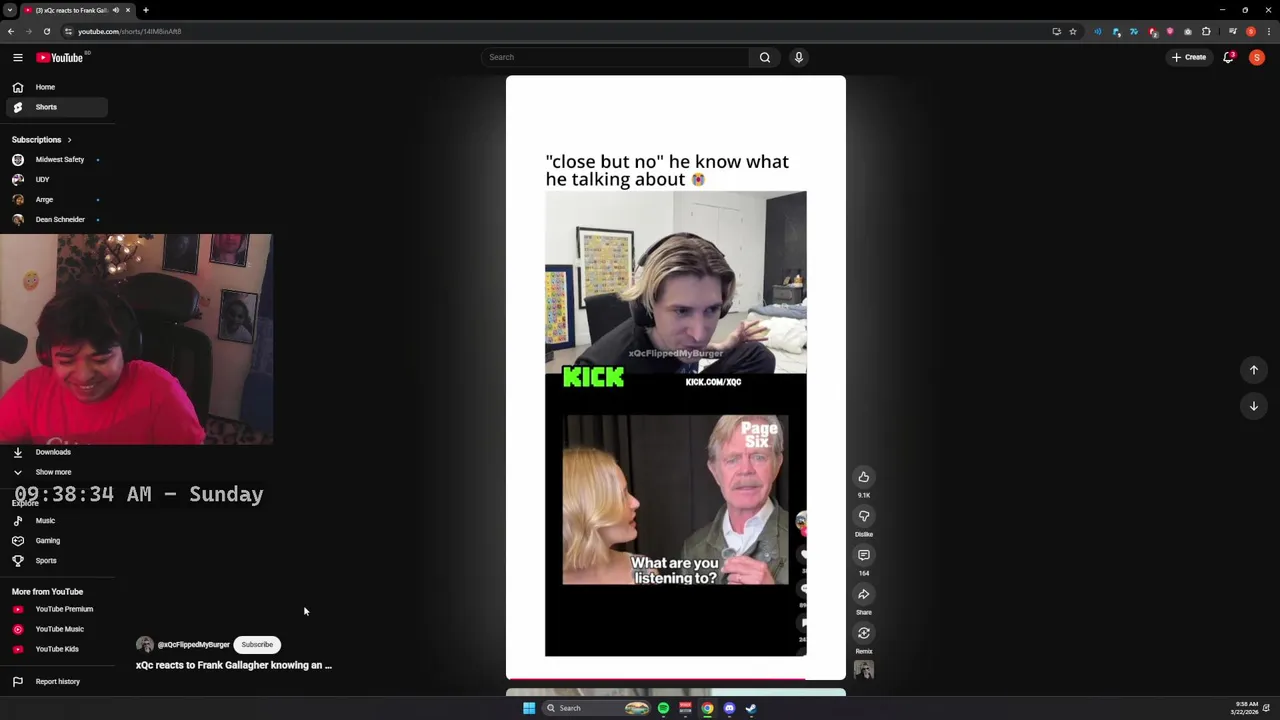Click the Chrome address bar URL
The image size is (1280, 720).
click(129, 31)
